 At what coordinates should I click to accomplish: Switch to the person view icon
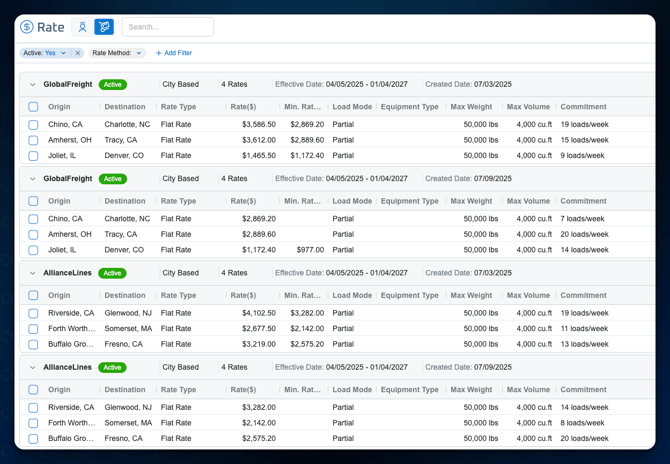83,27
